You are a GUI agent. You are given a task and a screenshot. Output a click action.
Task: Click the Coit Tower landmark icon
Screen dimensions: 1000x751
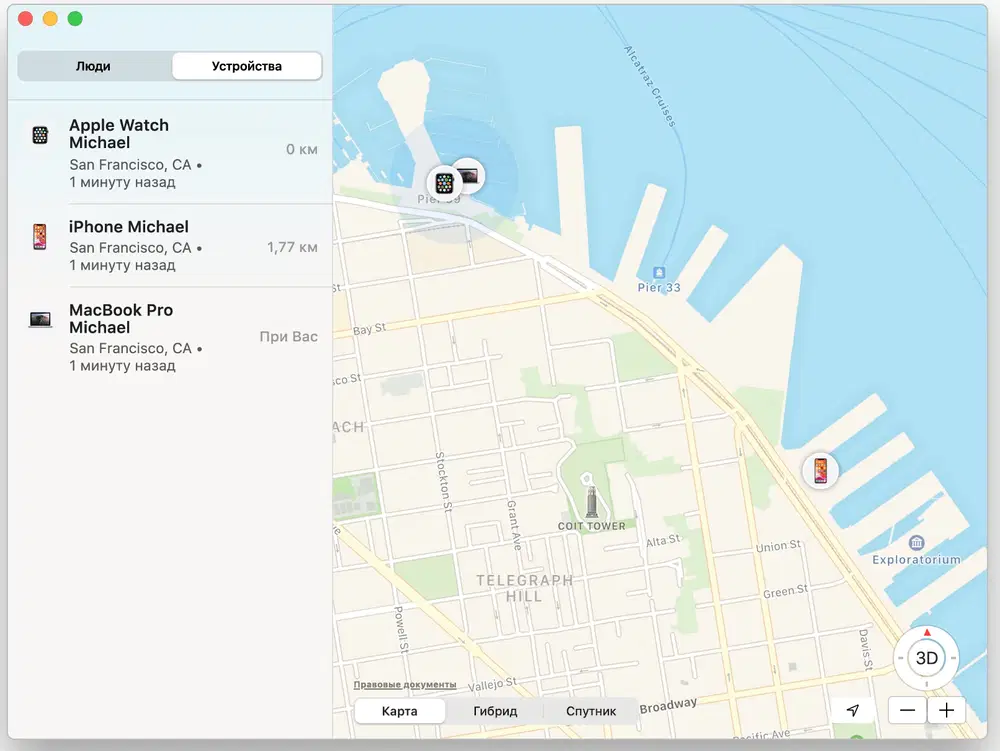point(591,500)
